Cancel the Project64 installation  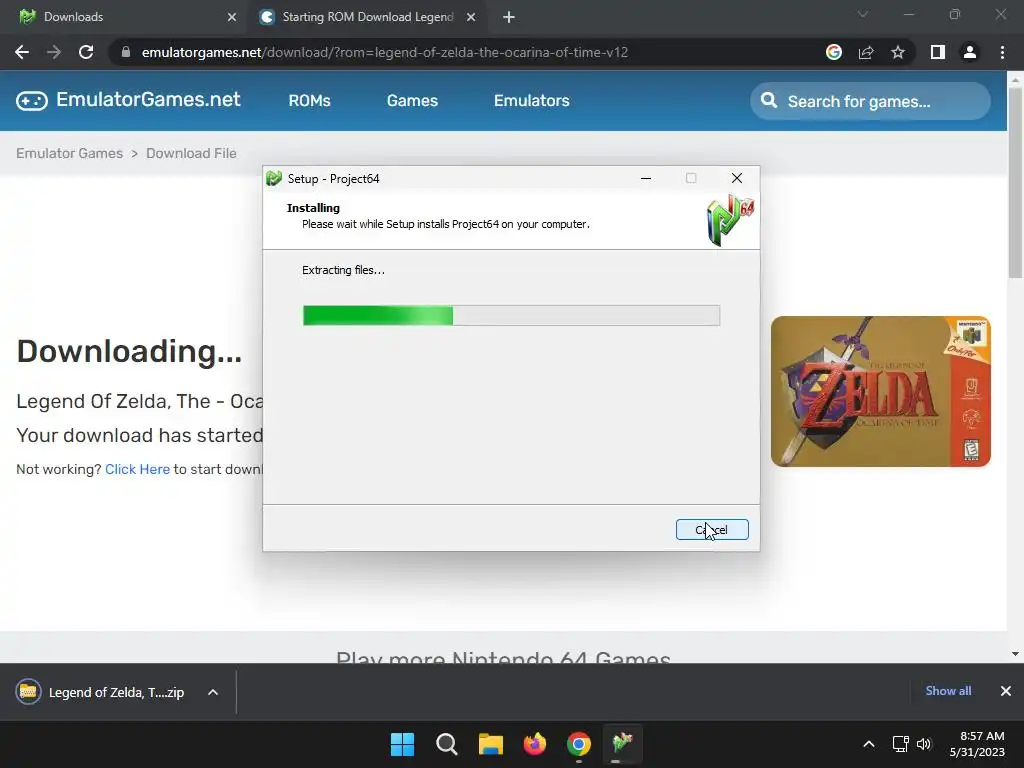pos(712,530)
